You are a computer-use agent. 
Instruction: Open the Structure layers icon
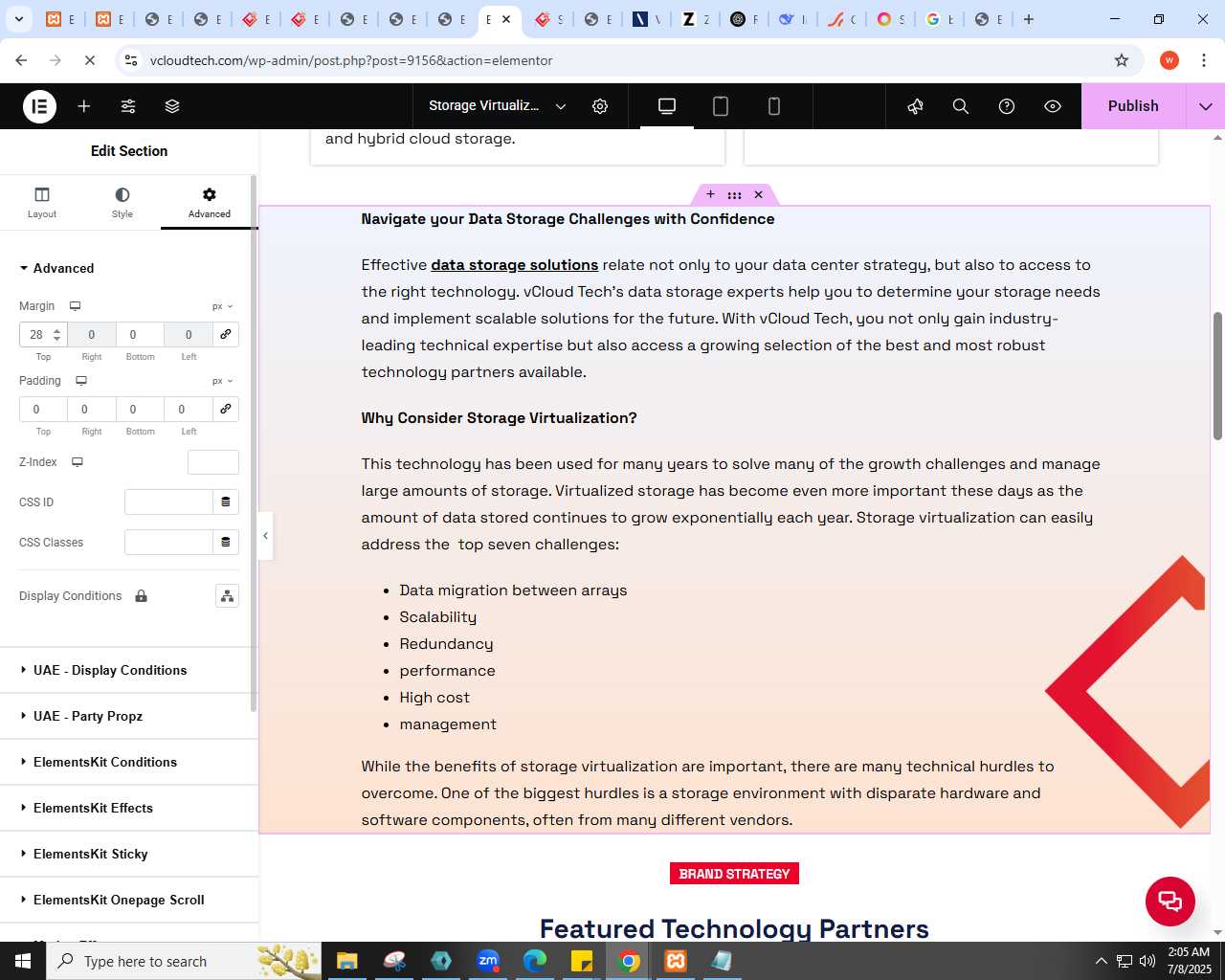coord(172,106)
